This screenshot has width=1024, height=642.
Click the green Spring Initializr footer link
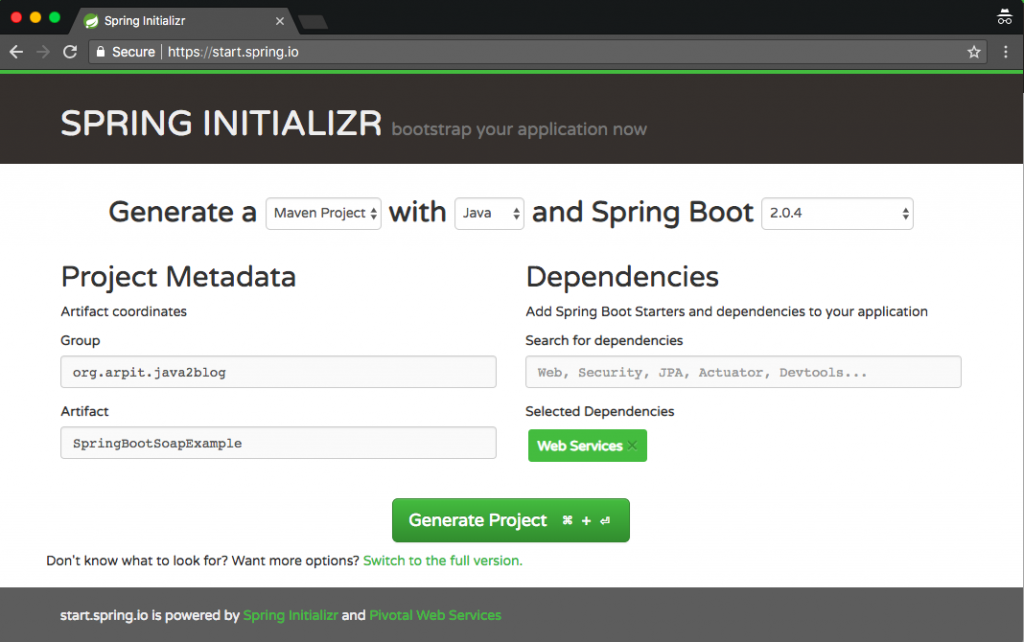pyautogui.click(x=289, y=615)
